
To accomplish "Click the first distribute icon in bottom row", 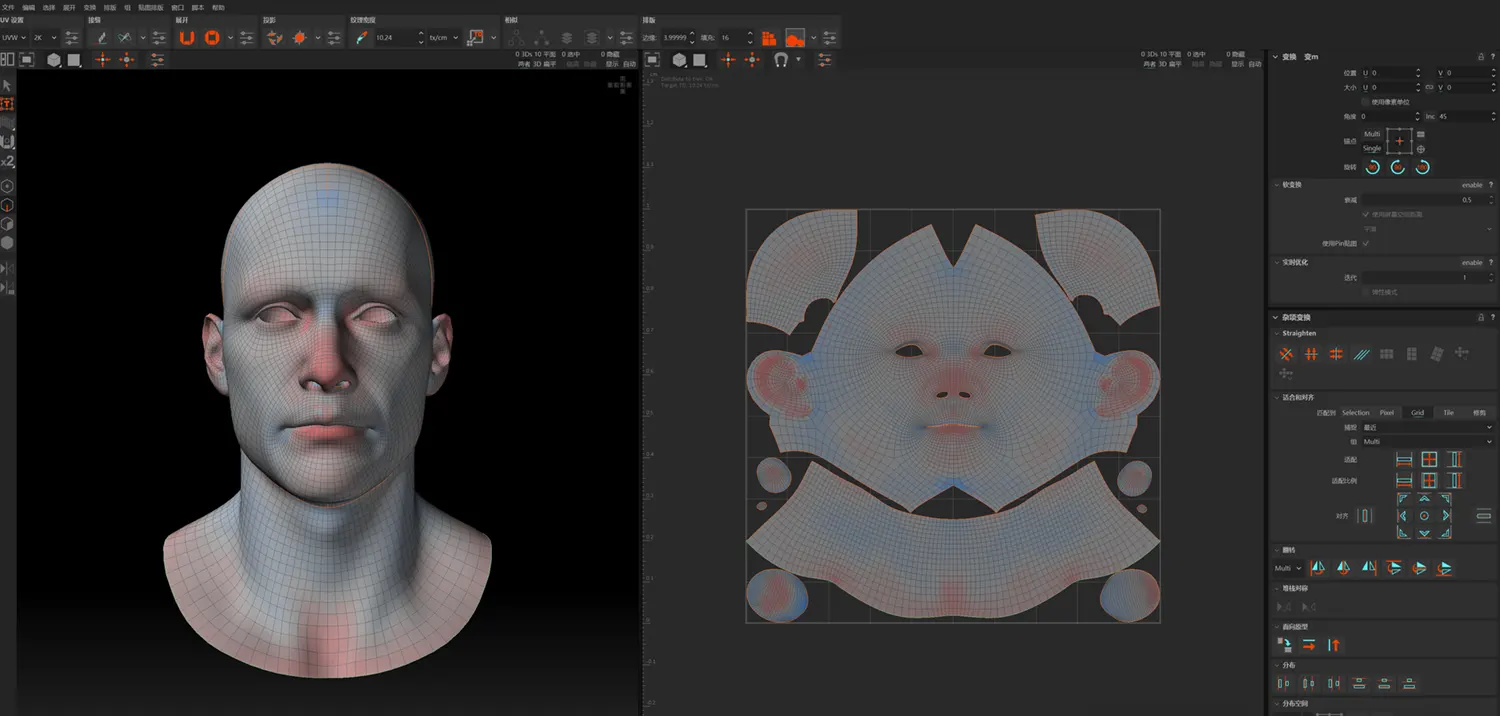I will click(1284, 684).
